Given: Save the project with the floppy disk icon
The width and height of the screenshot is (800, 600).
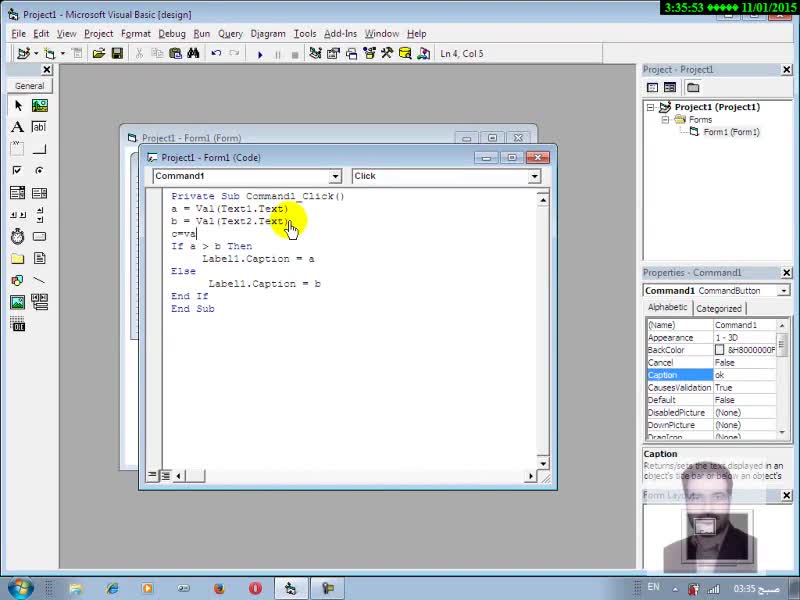Looking at the screenshot, I should coord(117,53).
